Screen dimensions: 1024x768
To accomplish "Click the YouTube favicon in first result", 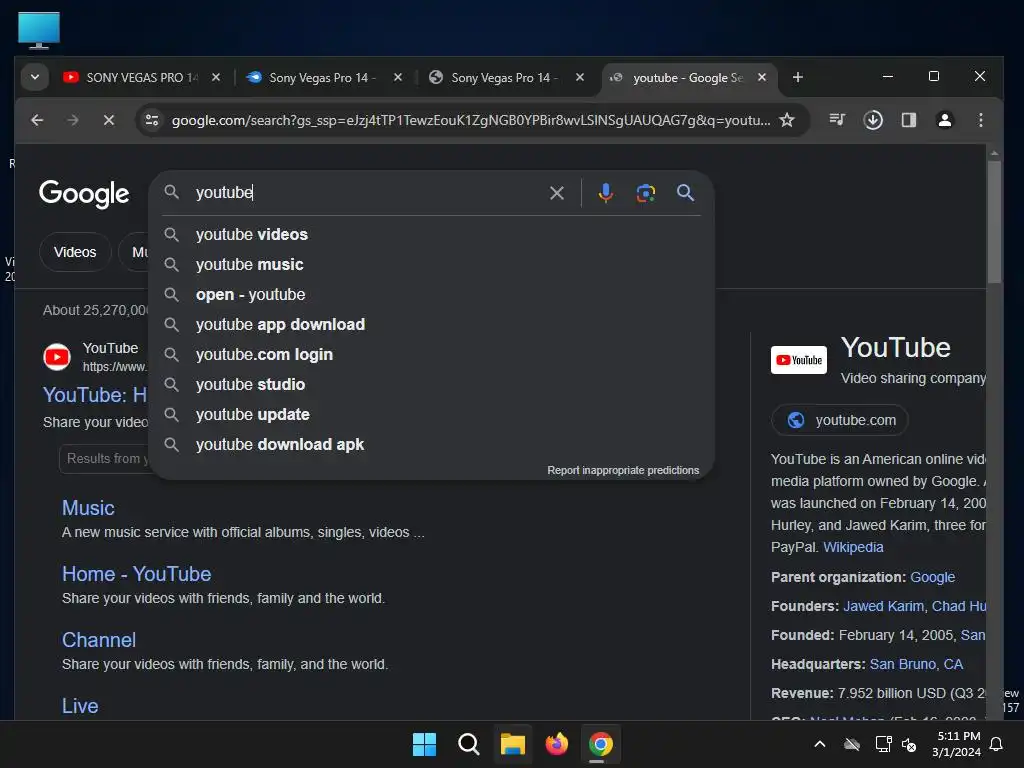I will click(x=57, y=357).
